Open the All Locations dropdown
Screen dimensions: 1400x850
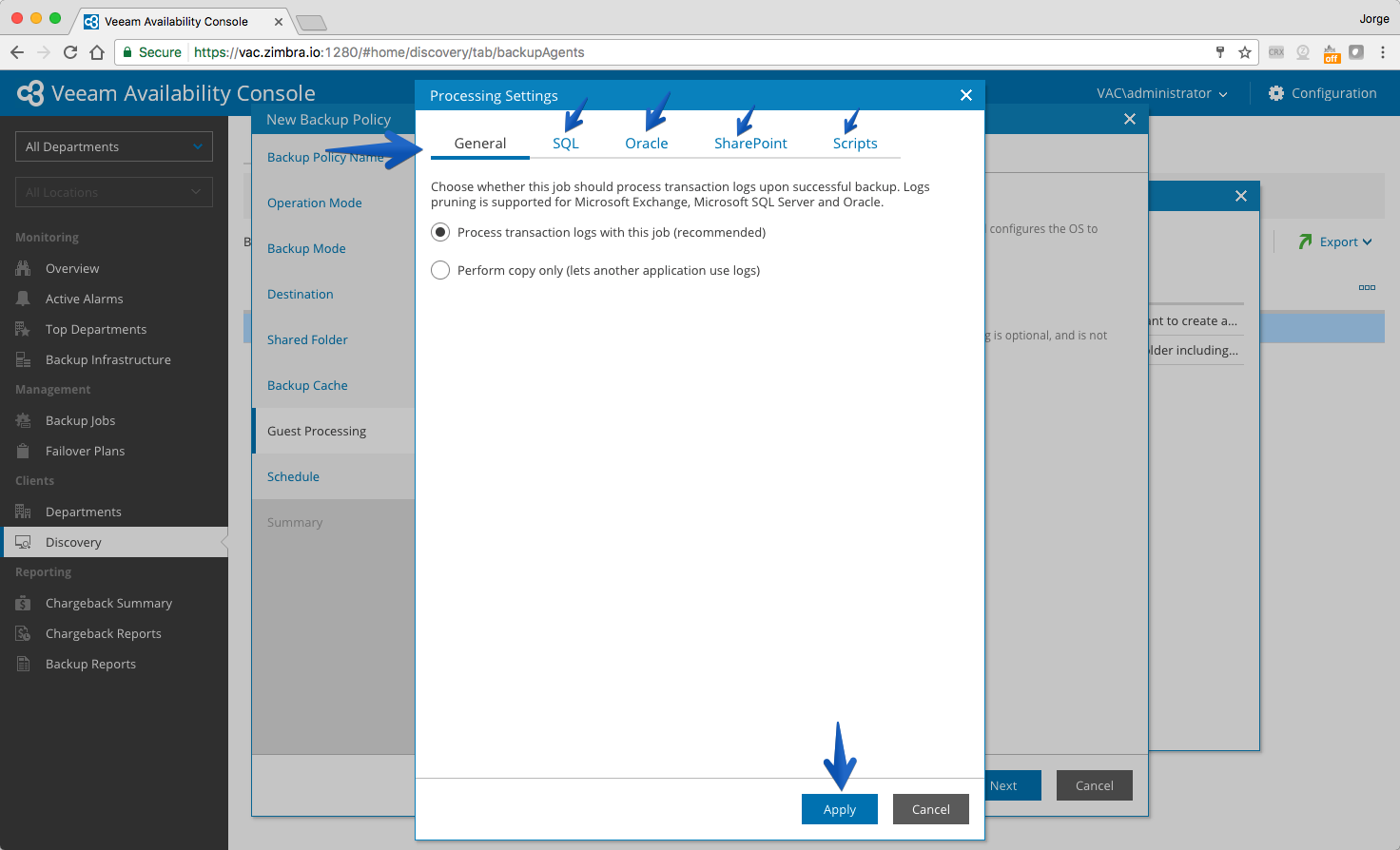pos(114,192)
